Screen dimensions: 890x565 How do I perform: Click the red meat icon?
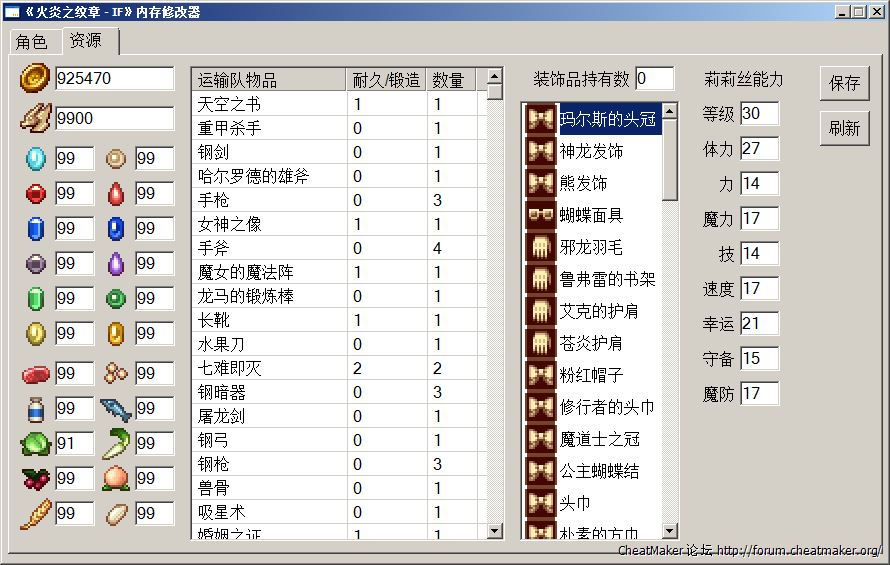[x=35, y=374]
